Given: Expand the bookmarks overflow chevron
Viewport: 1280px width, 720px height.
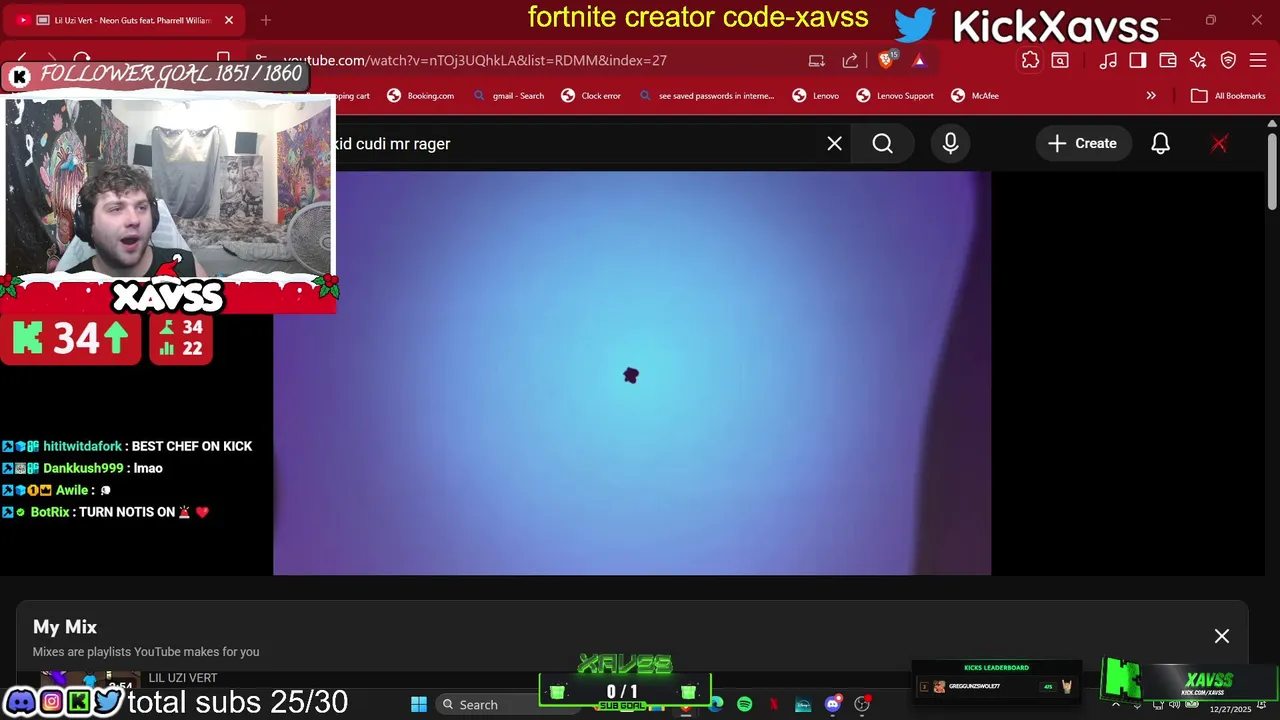Looking at the screenshot, I should point(1151,96).
